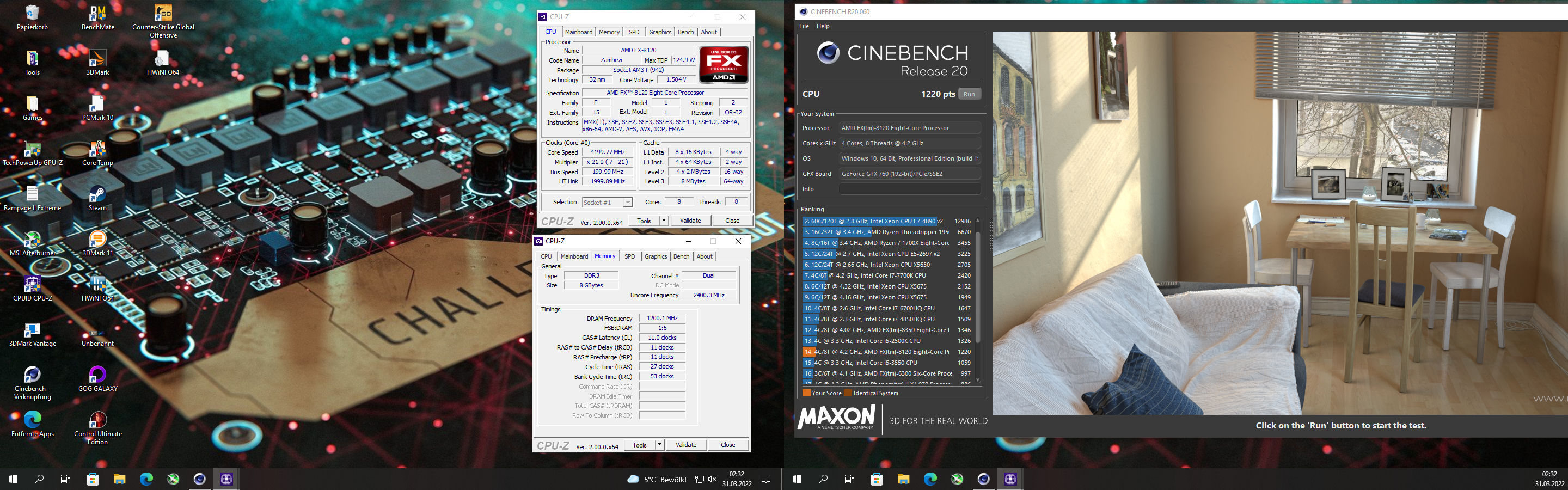Click the Cinebench Info input field
1568x490 pixels.
tap(909, 189)
